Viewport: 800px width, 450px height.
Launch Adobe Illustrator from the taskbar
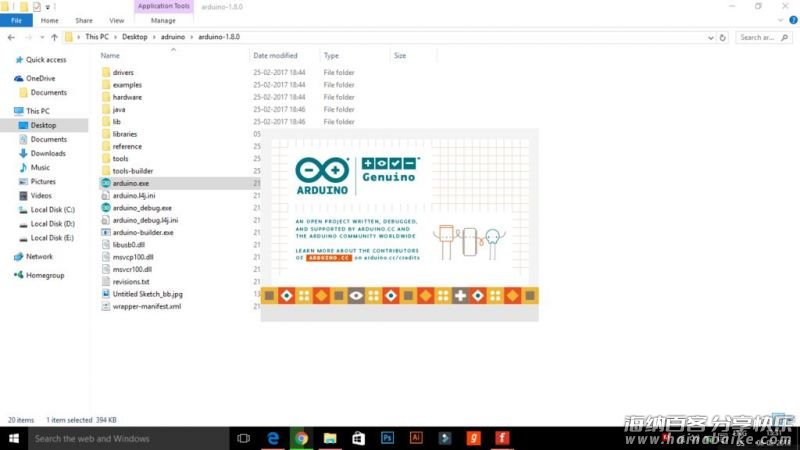(416, 438)
